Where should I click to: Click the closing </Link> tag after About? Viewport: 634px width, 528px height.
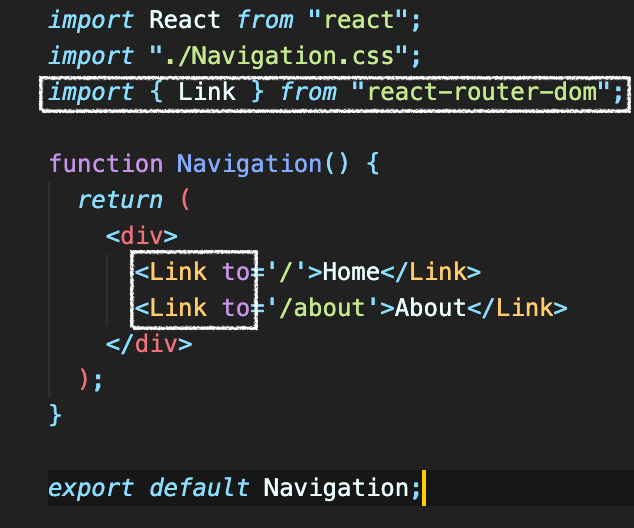click(x=517, y=308)
